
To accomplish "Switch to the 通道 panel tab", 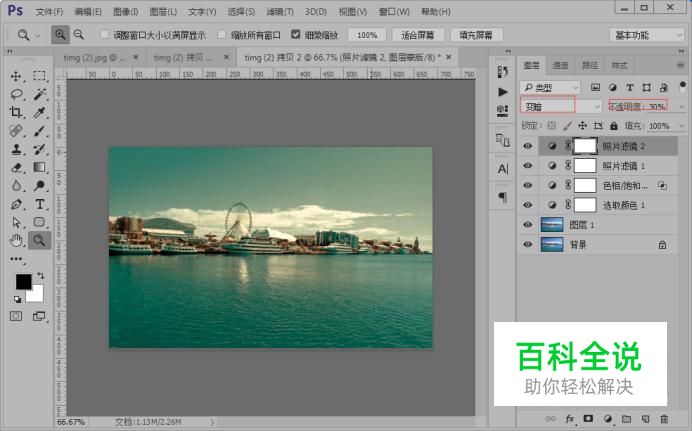I will tap(560, 65).
